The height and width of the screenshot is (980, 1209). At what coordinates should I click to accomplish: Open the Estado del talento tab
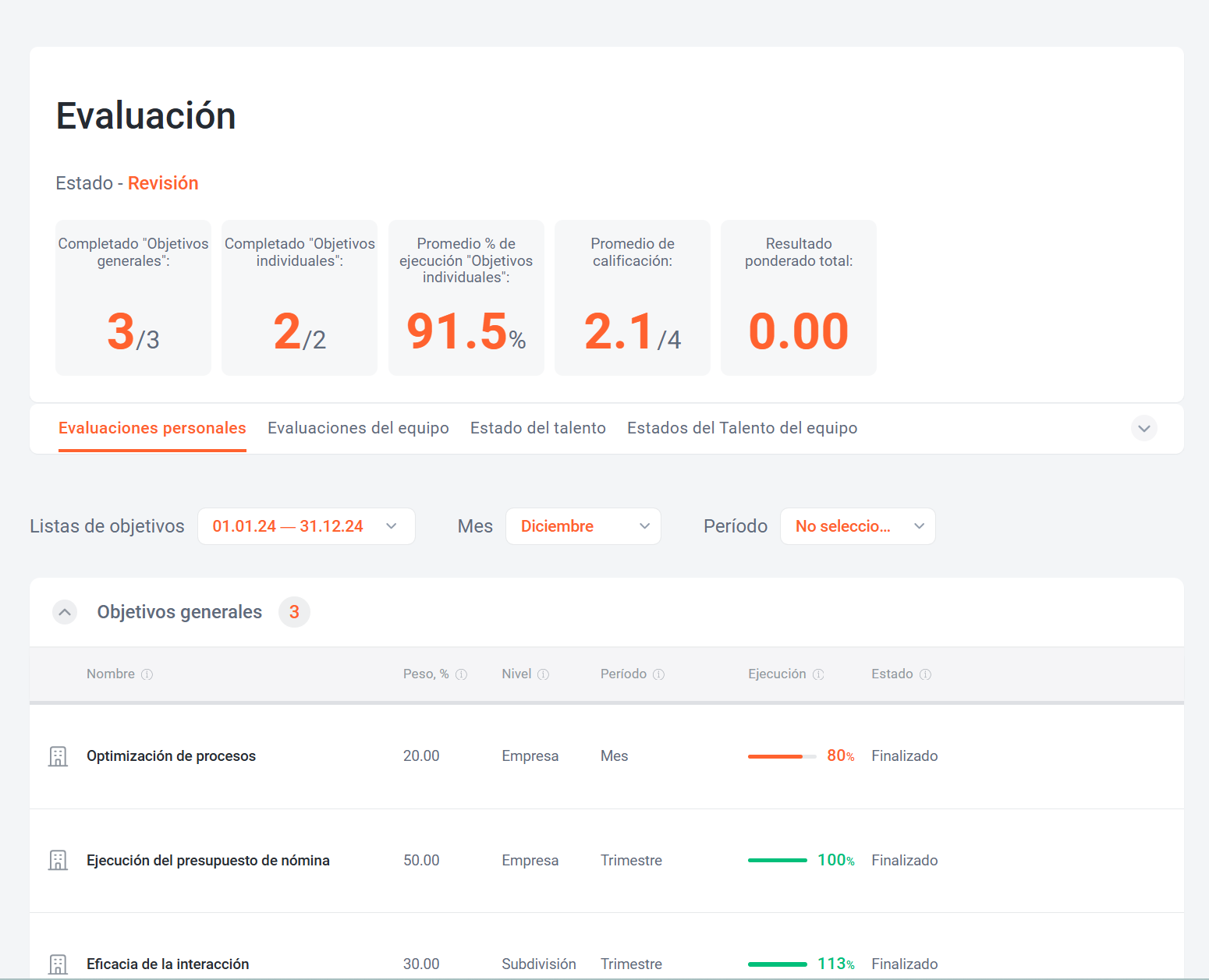[x=537, y=428]
